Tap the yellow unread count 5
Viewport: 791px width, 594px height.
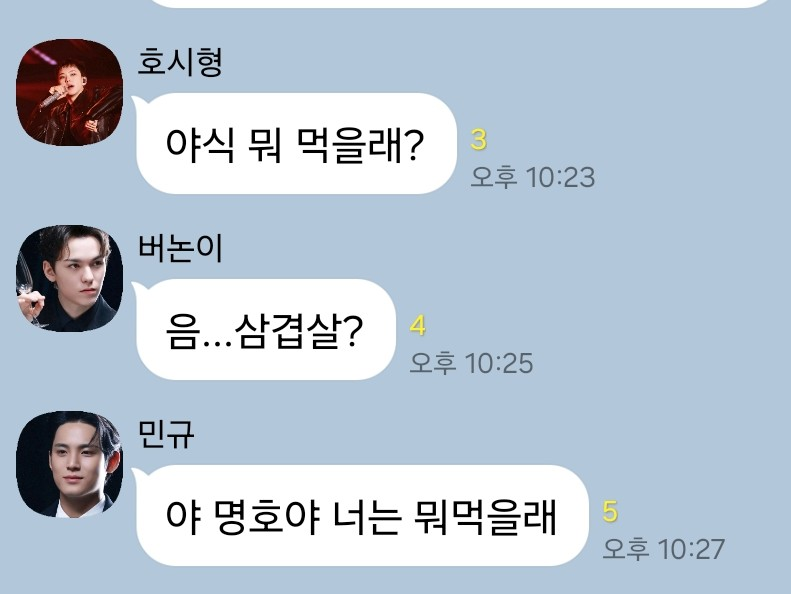click(x=610, y=511)
